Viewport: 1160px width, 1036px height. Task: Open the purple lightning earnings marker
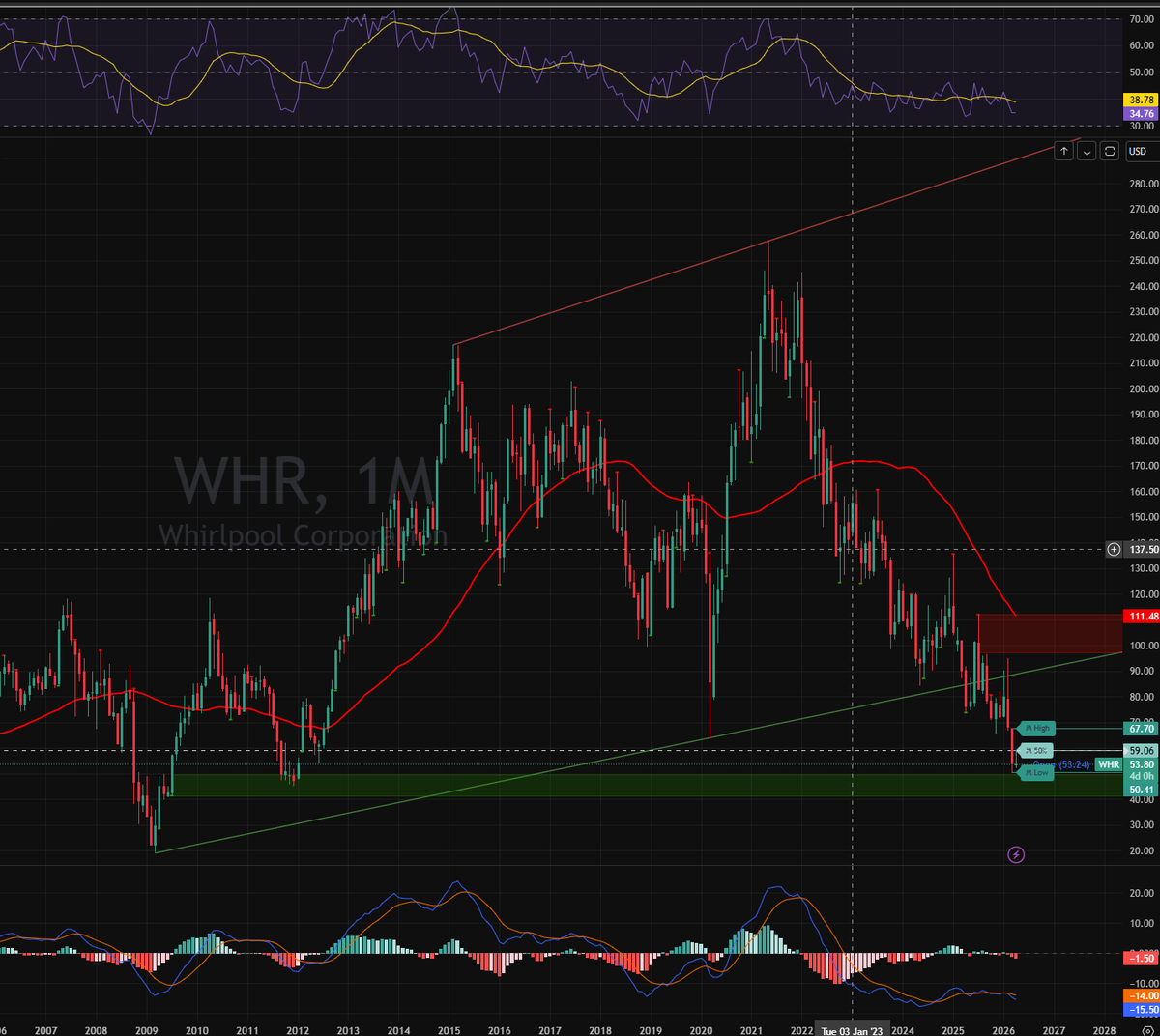pos(1016,854)
